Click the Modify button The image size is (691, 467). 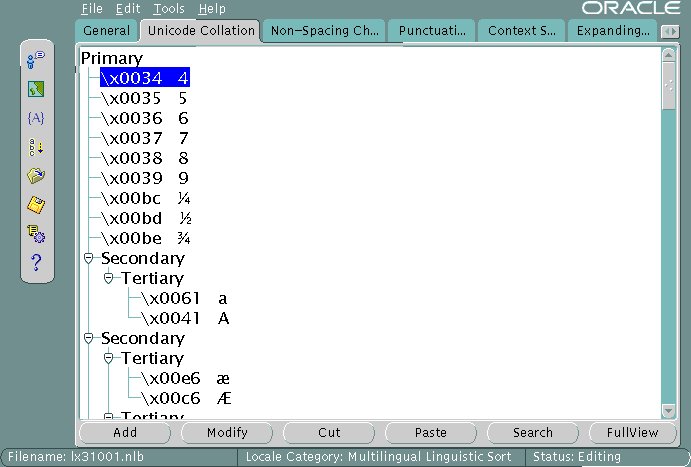coord(227,433)
